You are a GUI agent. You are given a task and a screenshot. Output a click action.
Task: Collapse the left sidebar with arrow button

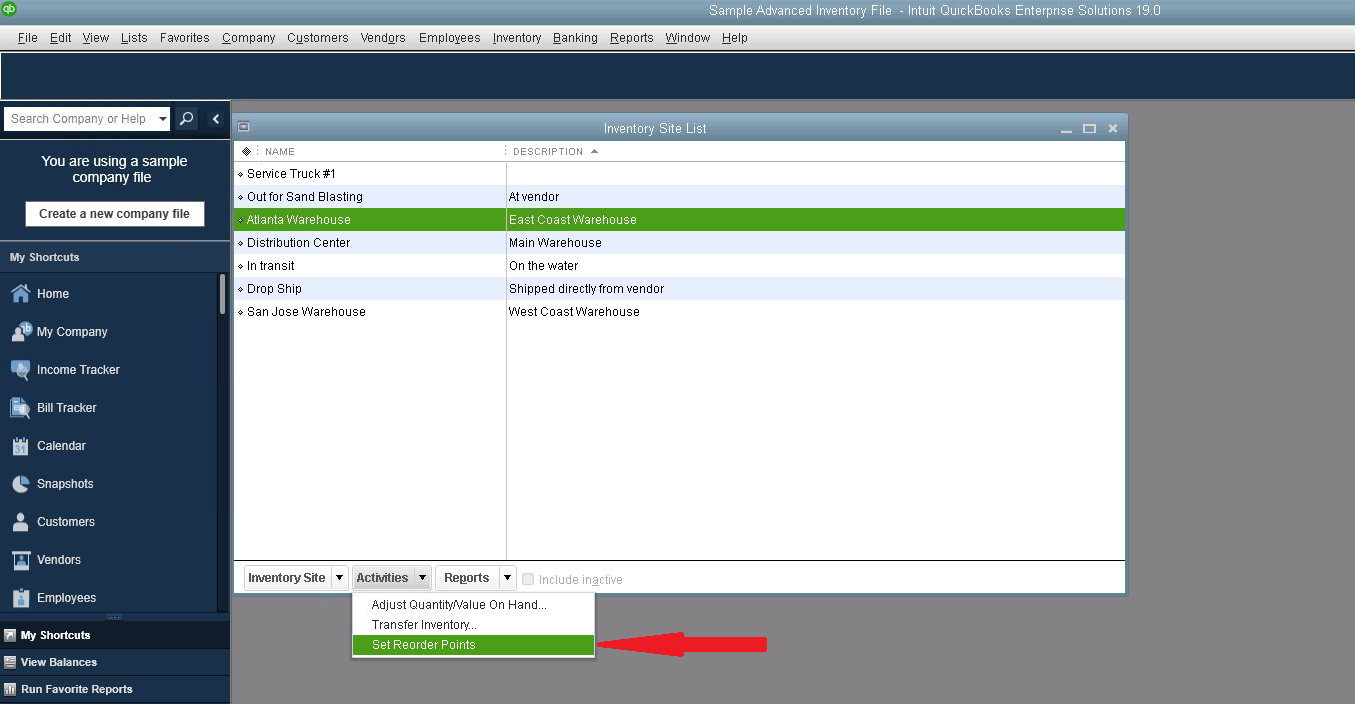pyautogui.click(x=216, y=119)
